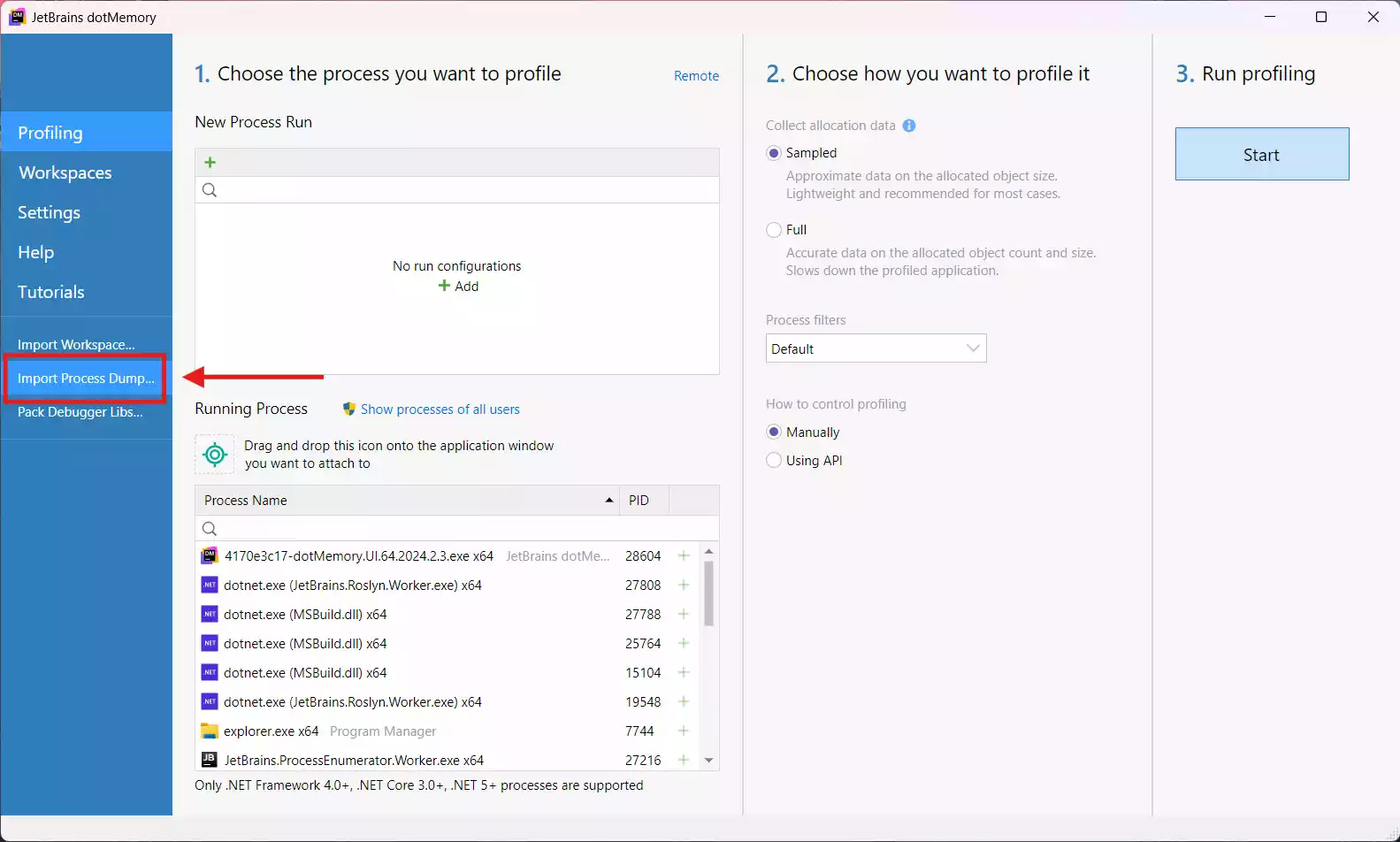The image size is (1400, 842).
Task: Open Tutorials in the sidebar
Action: (x=87, y=292)
